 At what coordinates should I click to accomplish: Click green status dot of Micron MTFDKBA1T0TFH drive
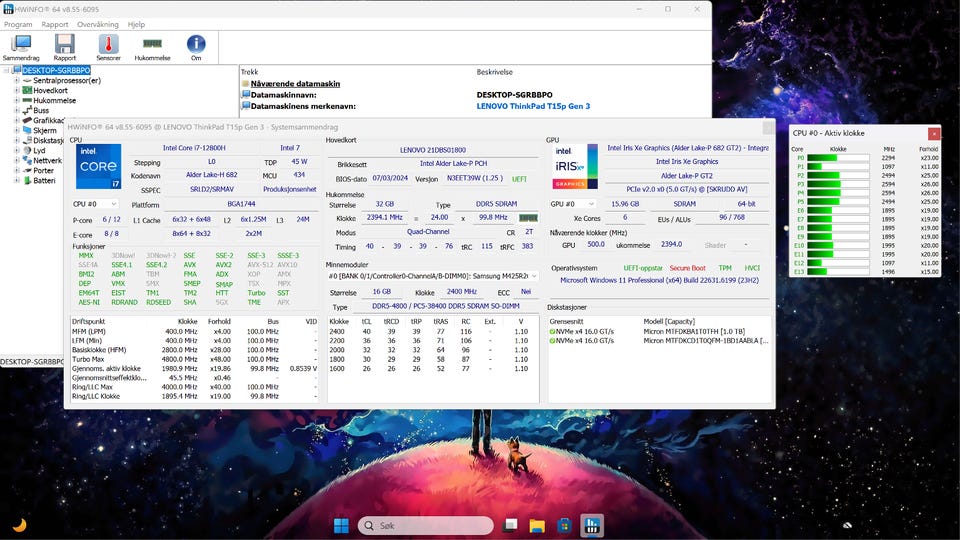(552, 332)
